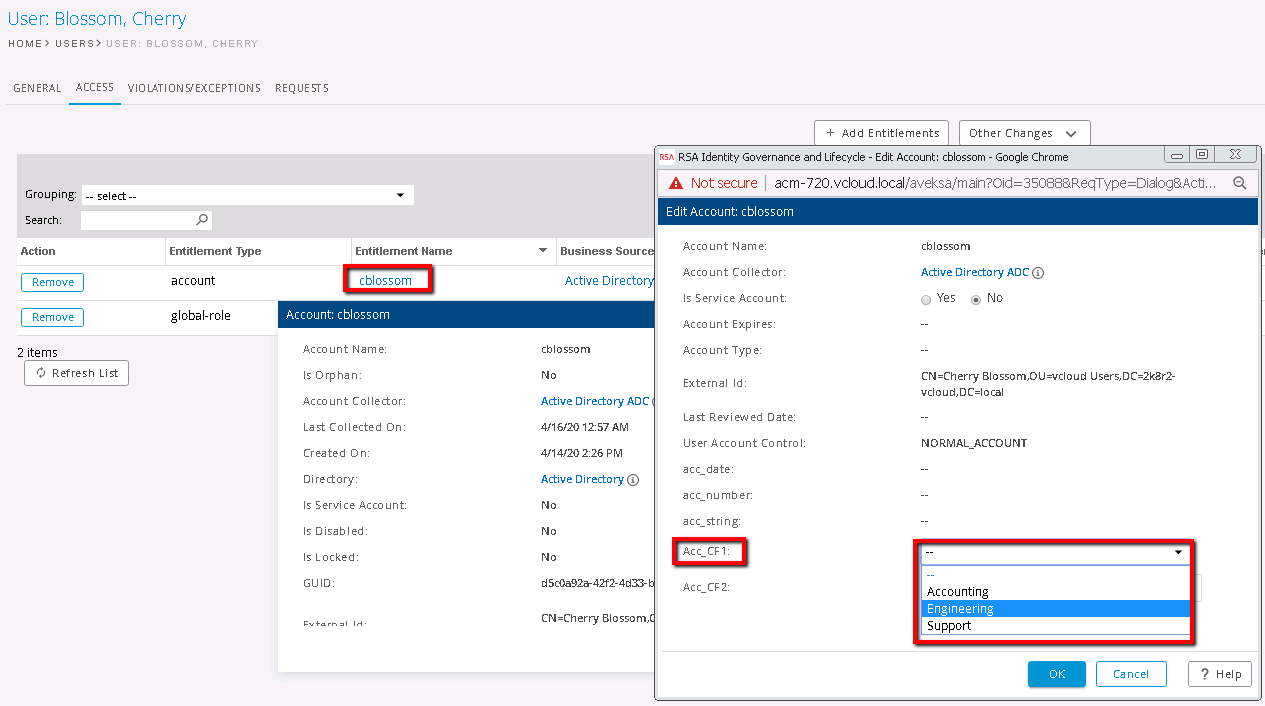The height and width of the screenshot is (706, 1265).
Task: Click the Not secure warning icon
Action: pyautogui.click(x=676, y=183)
